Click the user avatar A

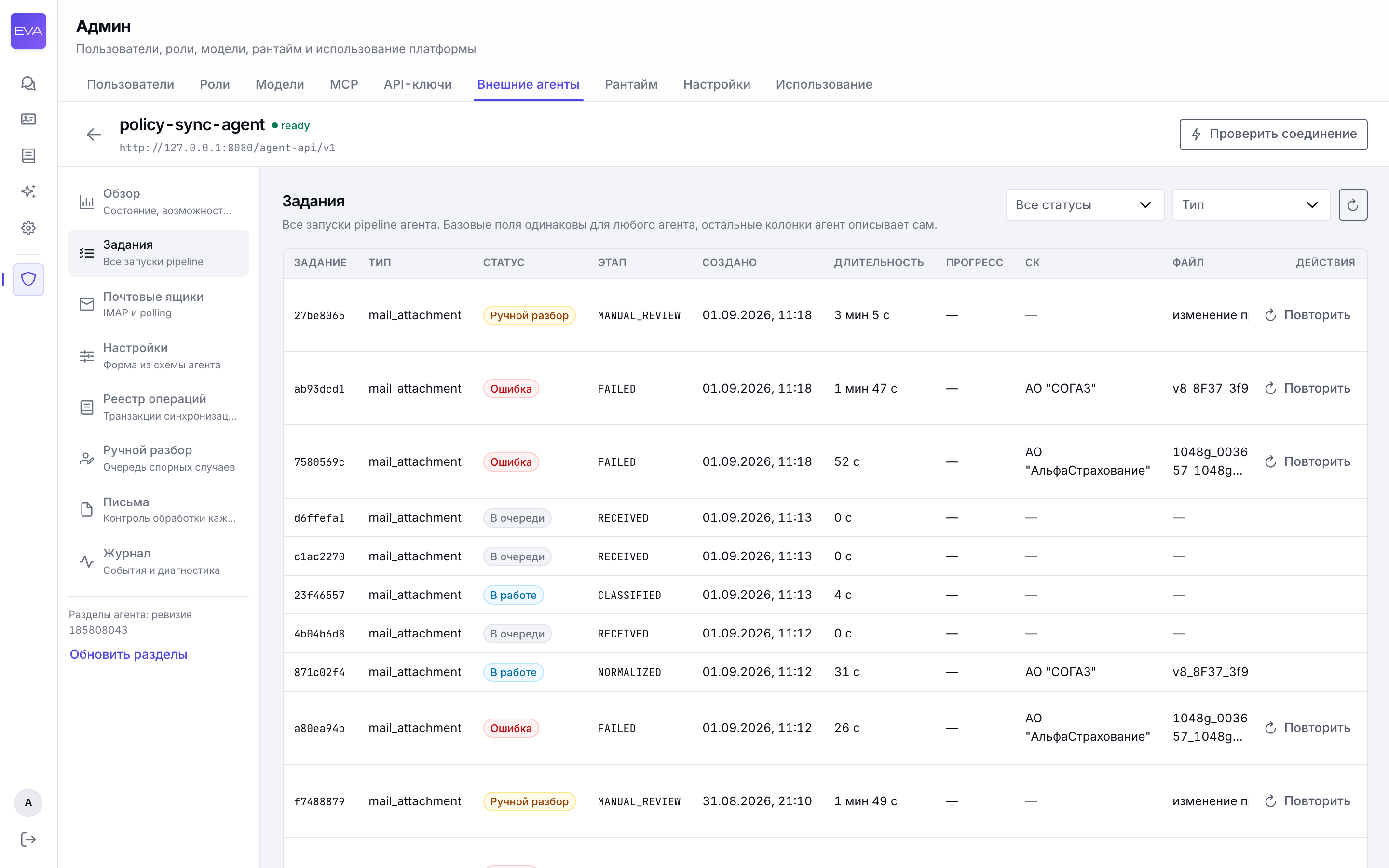28,802
